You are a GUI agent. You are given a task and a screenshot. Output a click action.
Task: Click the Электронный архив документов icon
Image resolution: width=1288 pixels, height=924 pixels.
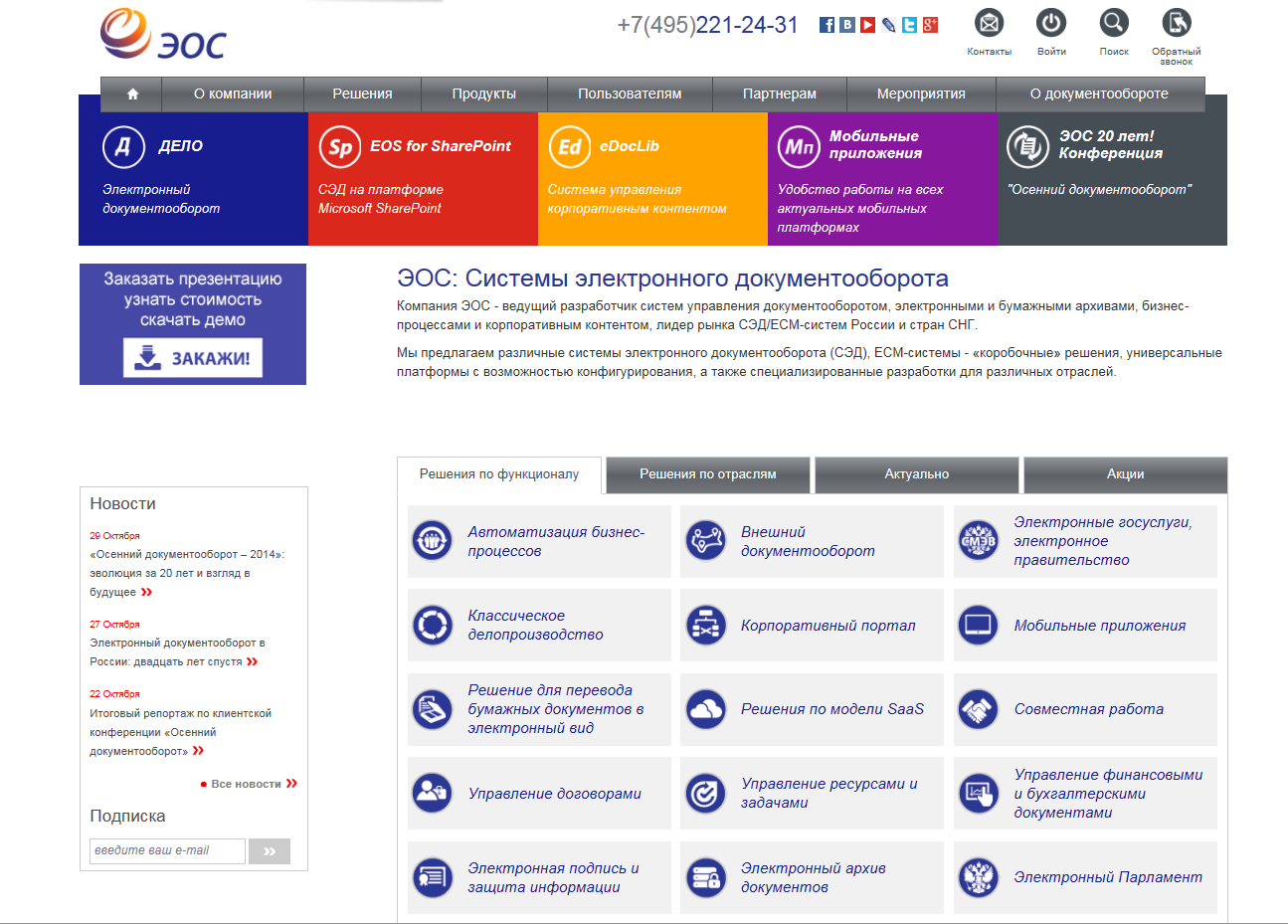pos(706,878)
